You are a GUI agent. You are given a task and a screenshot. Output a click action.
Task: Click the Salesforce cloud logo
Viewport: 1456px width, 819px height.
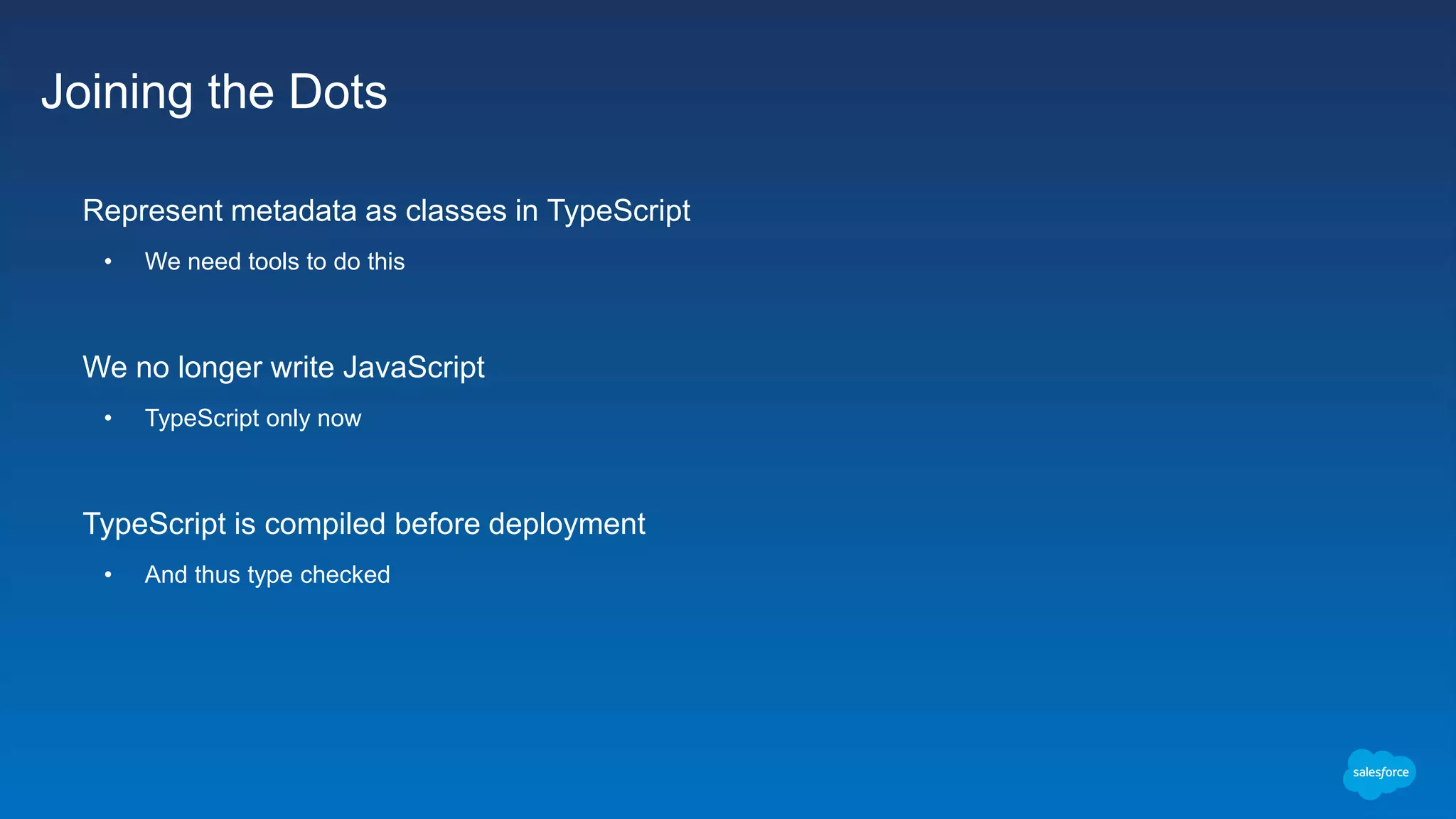point(1379,773)
